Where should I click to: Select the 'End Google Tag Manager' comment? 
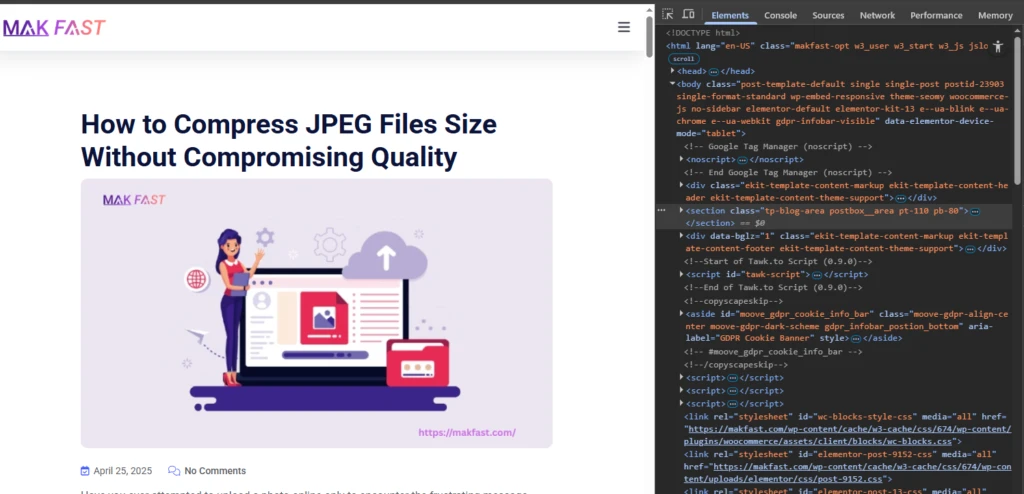[788, 173]
